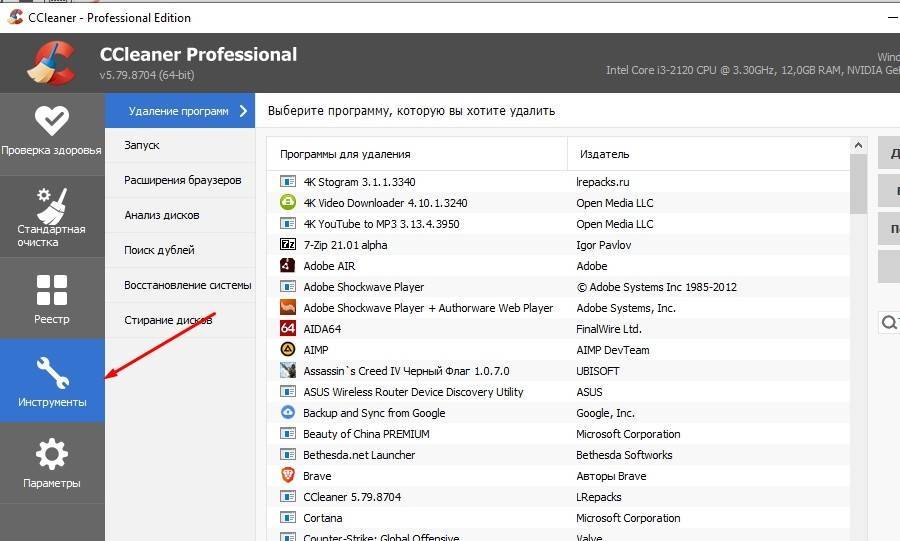The width and height of the screenshot is (900, 541).
Task: Open Duplicate Finder (Поиск дублей) section
Action: tap(159, 250)
